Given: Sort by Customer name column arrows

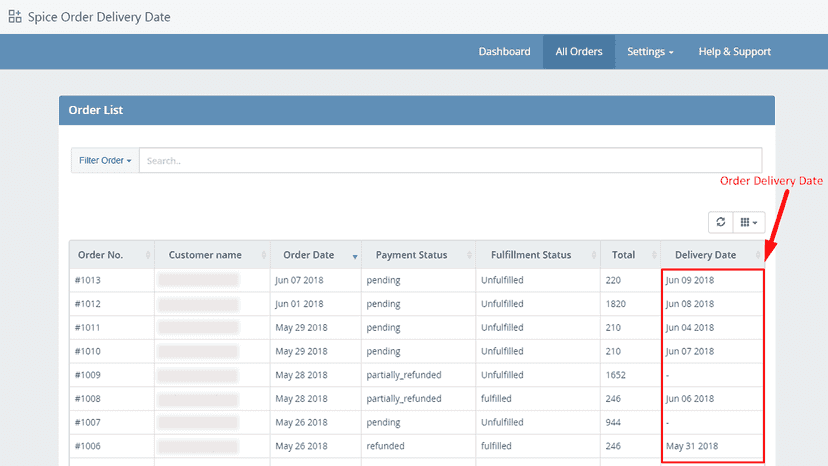Looking at the screenshot, I should coord(264,255).
